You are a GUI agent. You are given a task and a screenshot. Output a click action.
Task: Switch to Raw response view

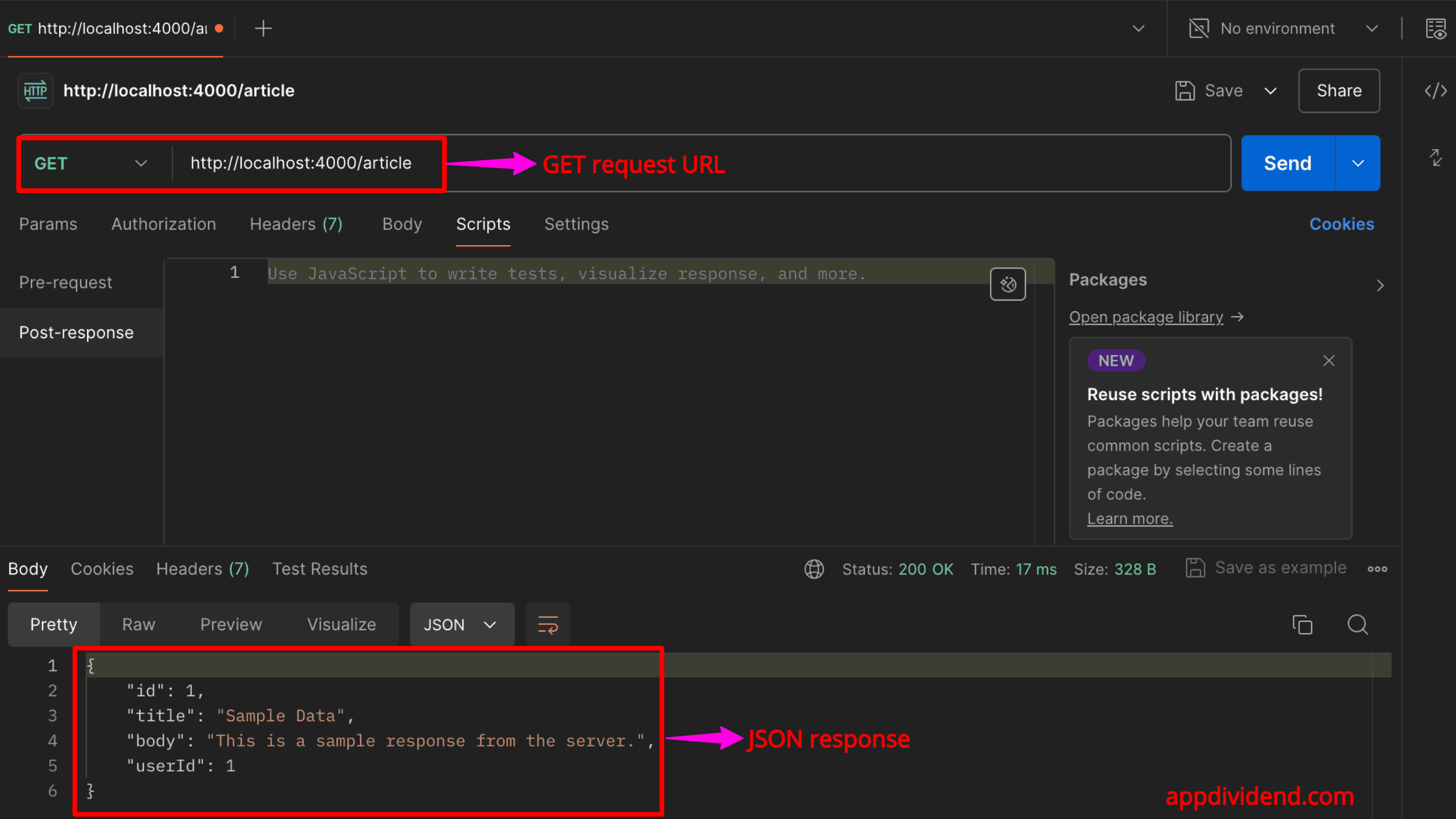click(138, 624)
